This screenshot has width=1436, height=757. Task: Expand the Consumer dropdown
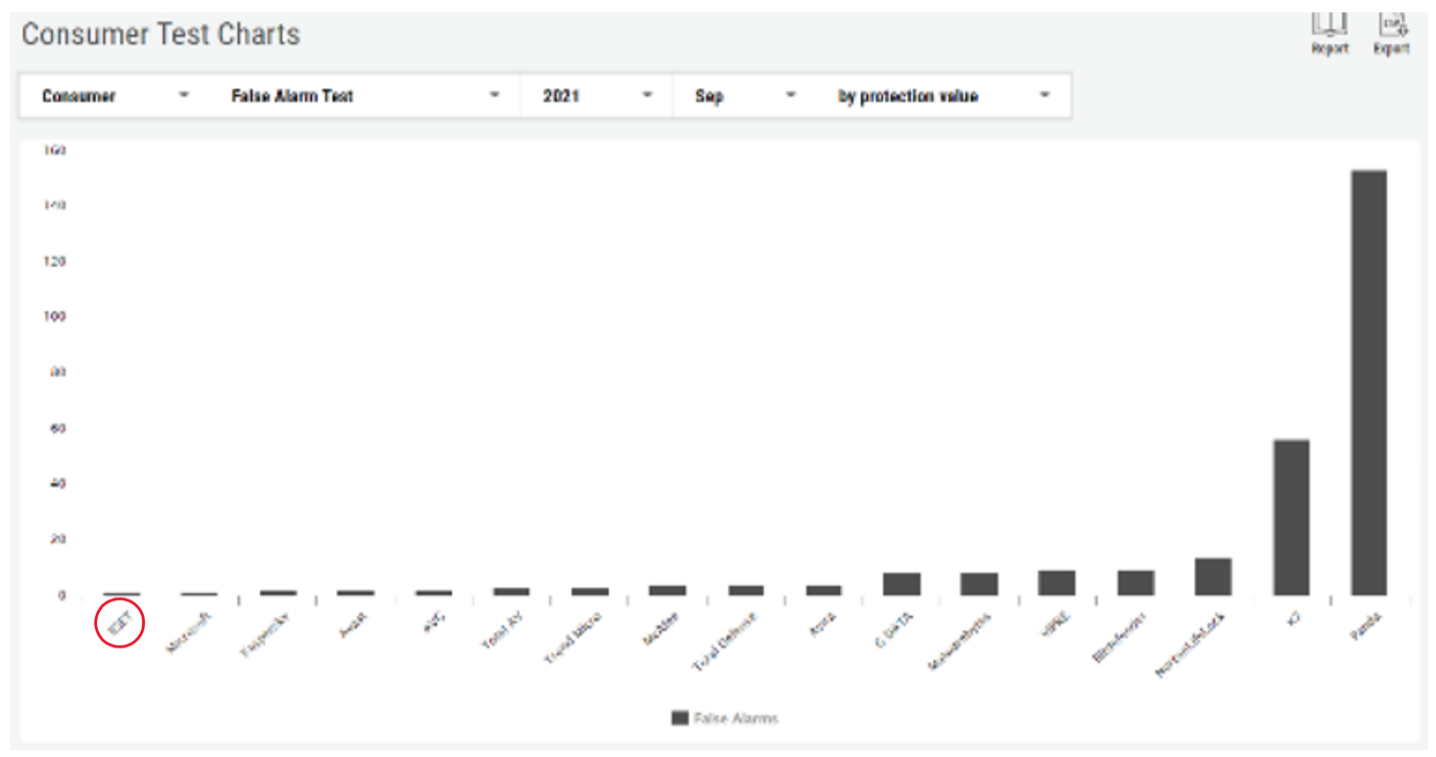tap(115, 96)
